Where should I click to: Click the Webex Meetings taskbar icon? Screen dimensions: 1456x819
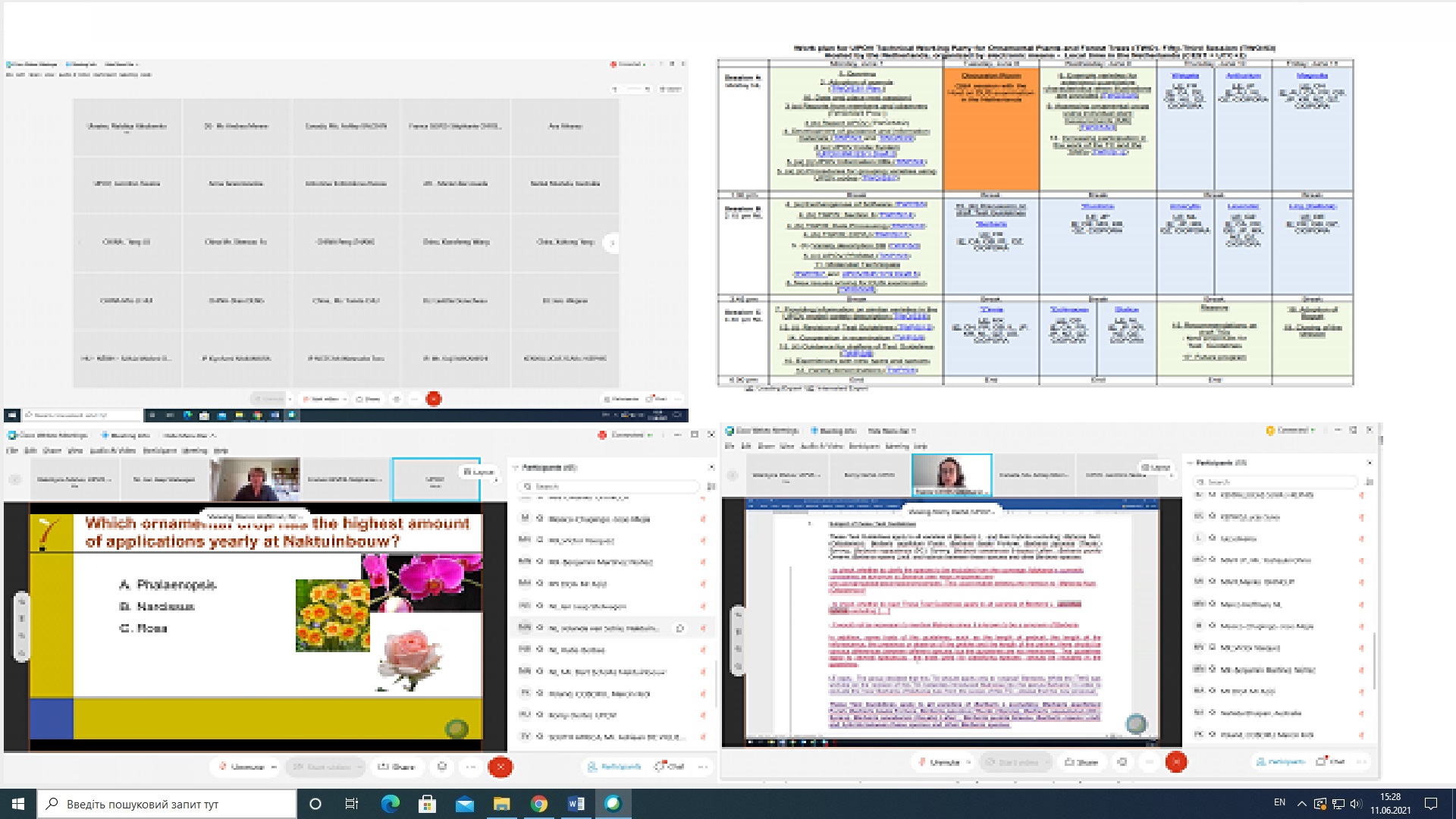(613, 804)
